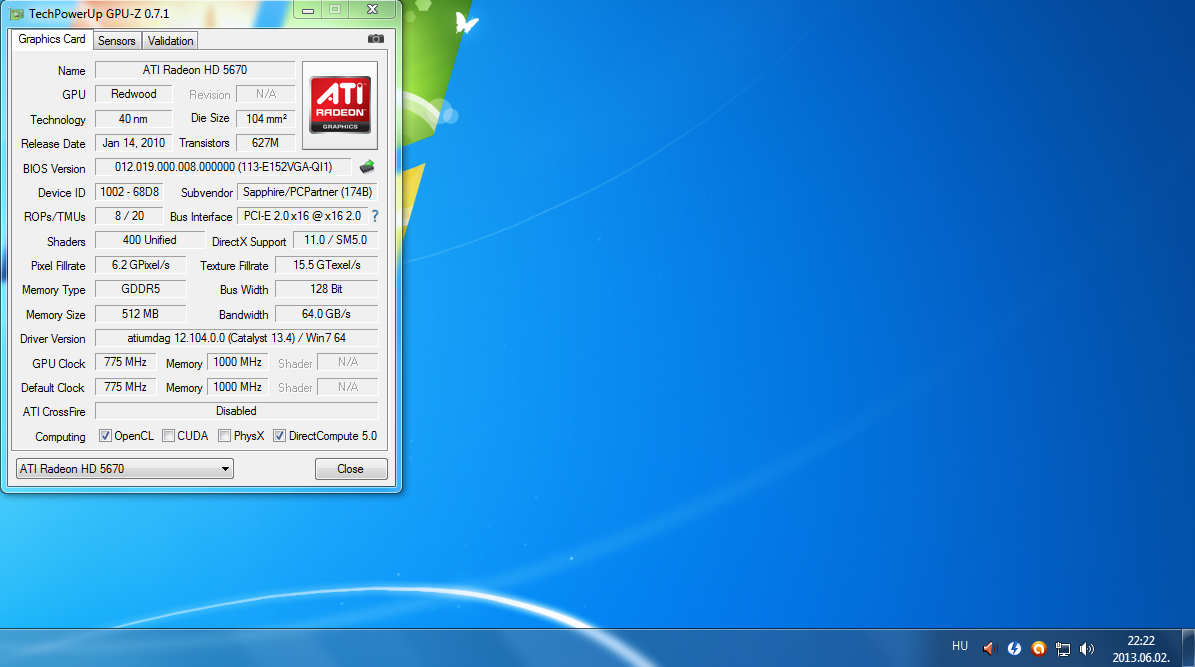
Task: Open the taskbar clock showing 22:22
Action: pyautogui.click(x=1141, y=649)
